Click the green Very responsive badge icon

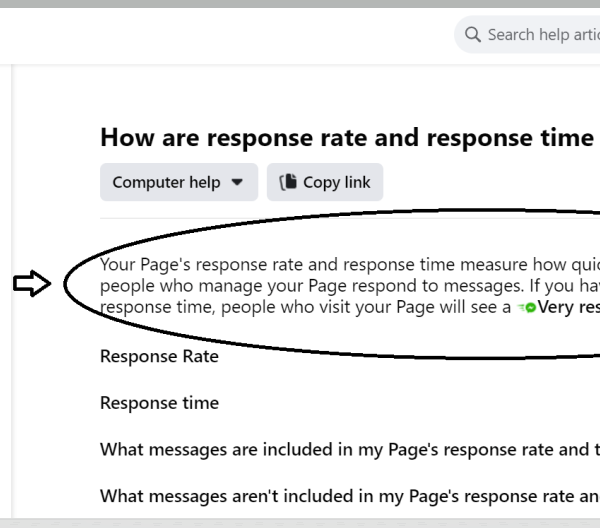point(527,307)
